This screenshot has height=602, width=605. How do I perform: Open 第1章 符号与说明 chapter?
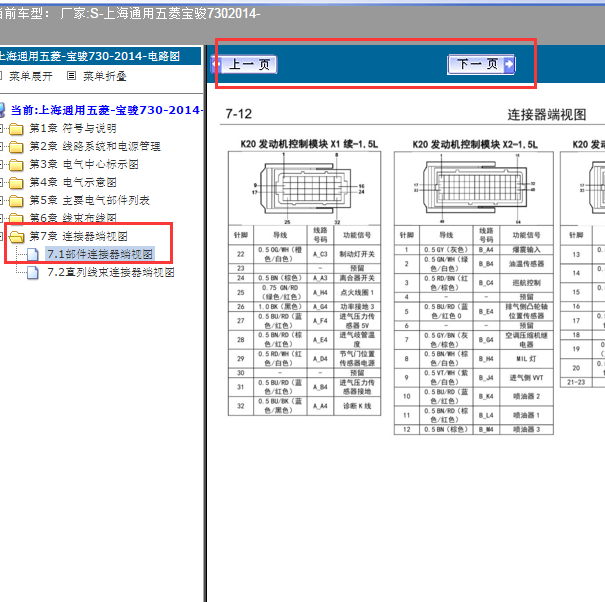(73, 128)
